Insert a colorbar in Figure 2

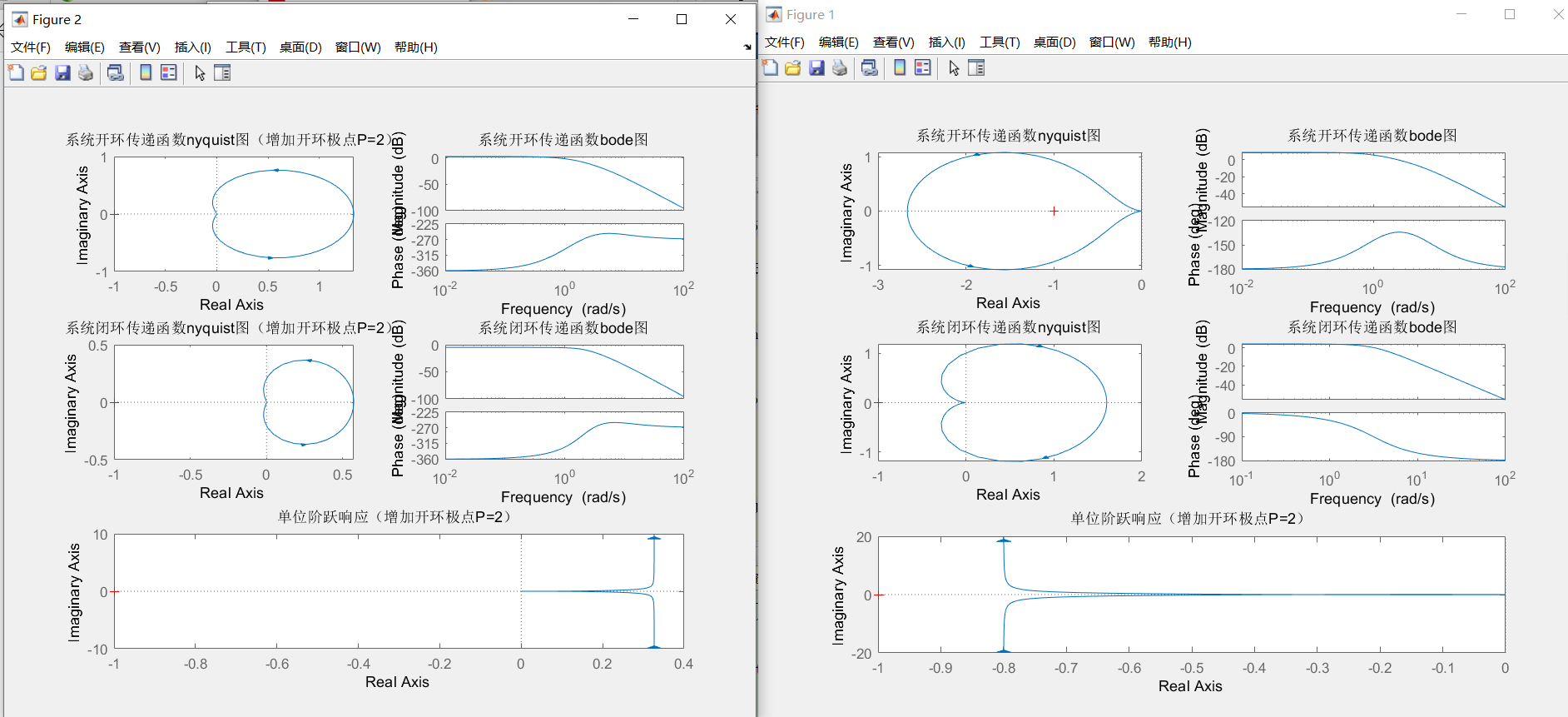pos(146,72)
